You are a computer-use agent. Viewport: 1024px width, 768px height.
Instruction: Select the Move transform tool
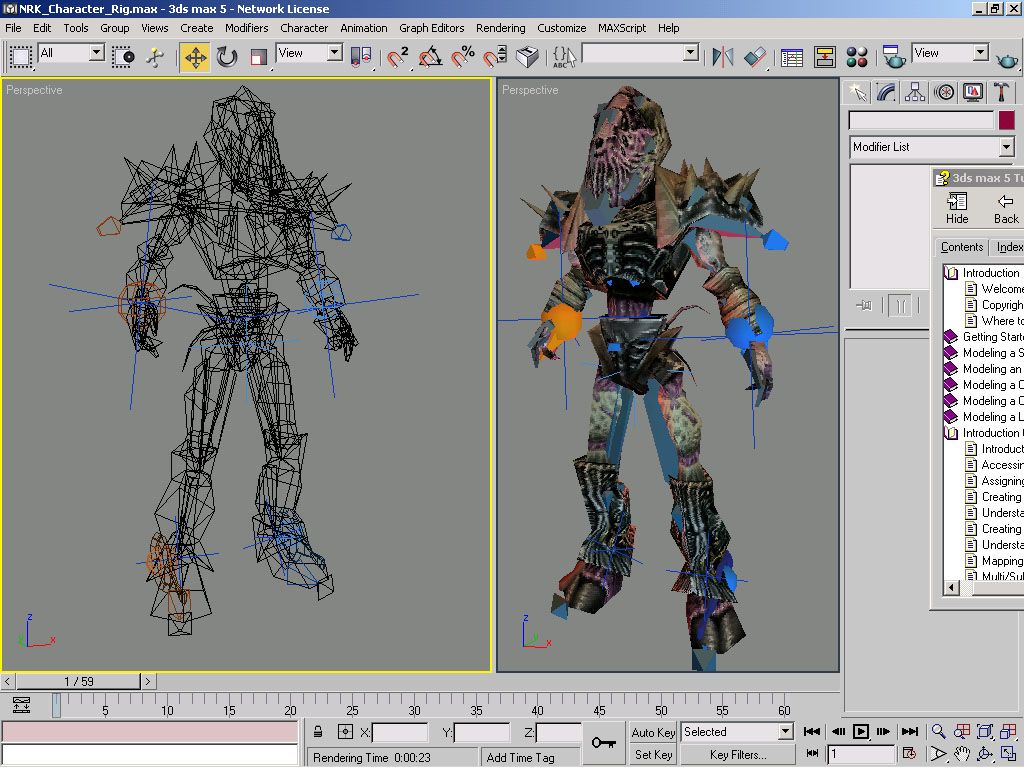pos(195,57)
